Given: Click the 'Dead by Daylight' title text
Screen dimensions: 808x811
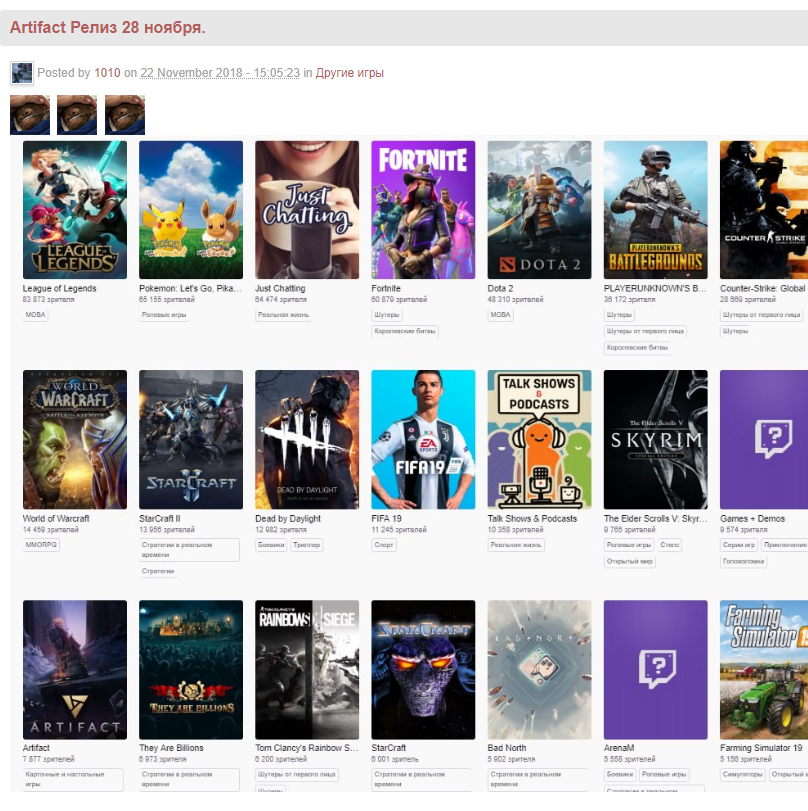Looking at the screenshot, I should pyautogui.click(x=288, y=519).
